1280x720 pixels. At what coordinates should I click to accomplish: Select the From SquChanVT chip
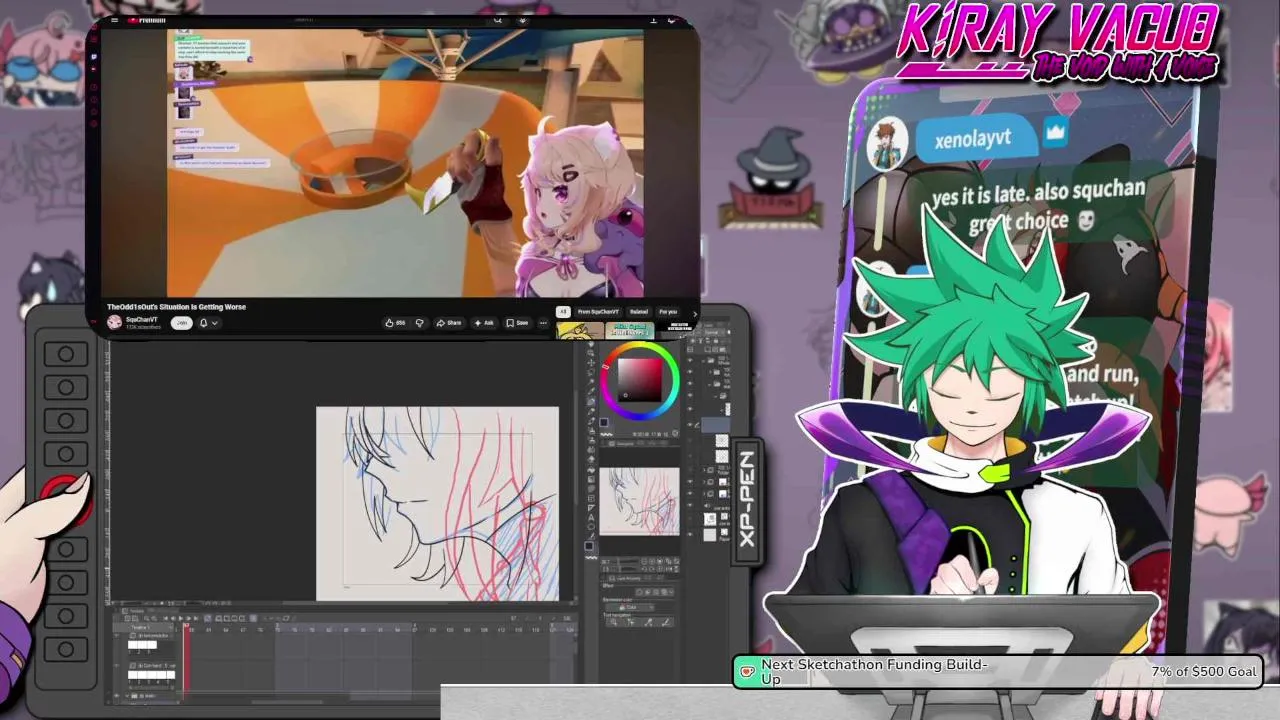click(x=598, y=312)
